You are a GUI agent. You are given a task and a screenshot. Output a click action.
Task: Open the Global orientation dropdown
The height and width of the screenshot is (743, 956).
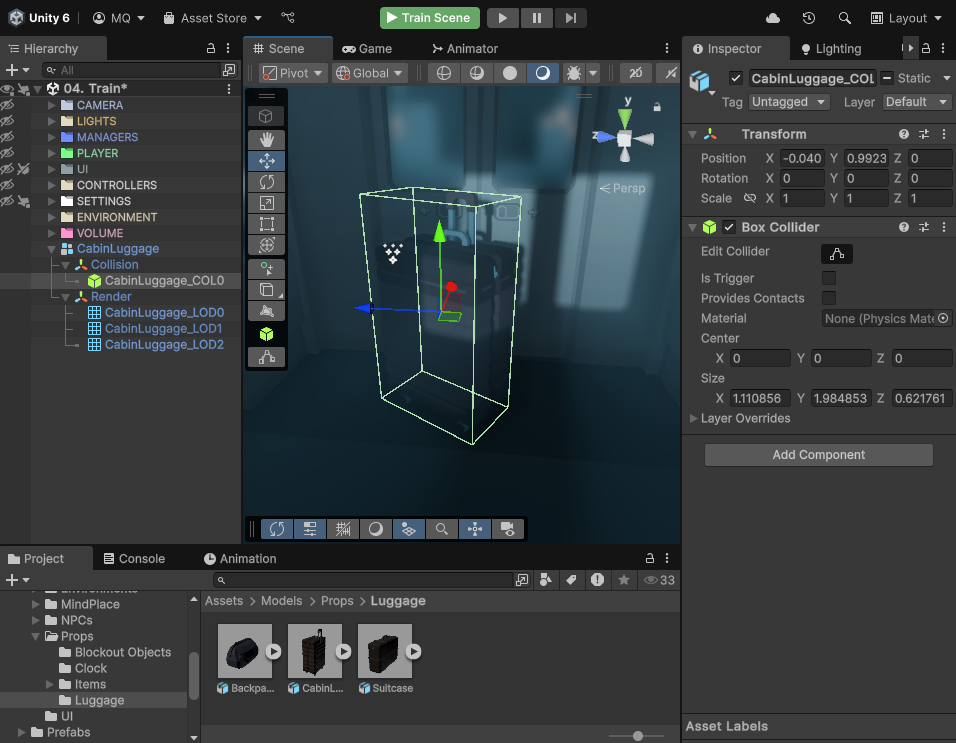[370, 73]
